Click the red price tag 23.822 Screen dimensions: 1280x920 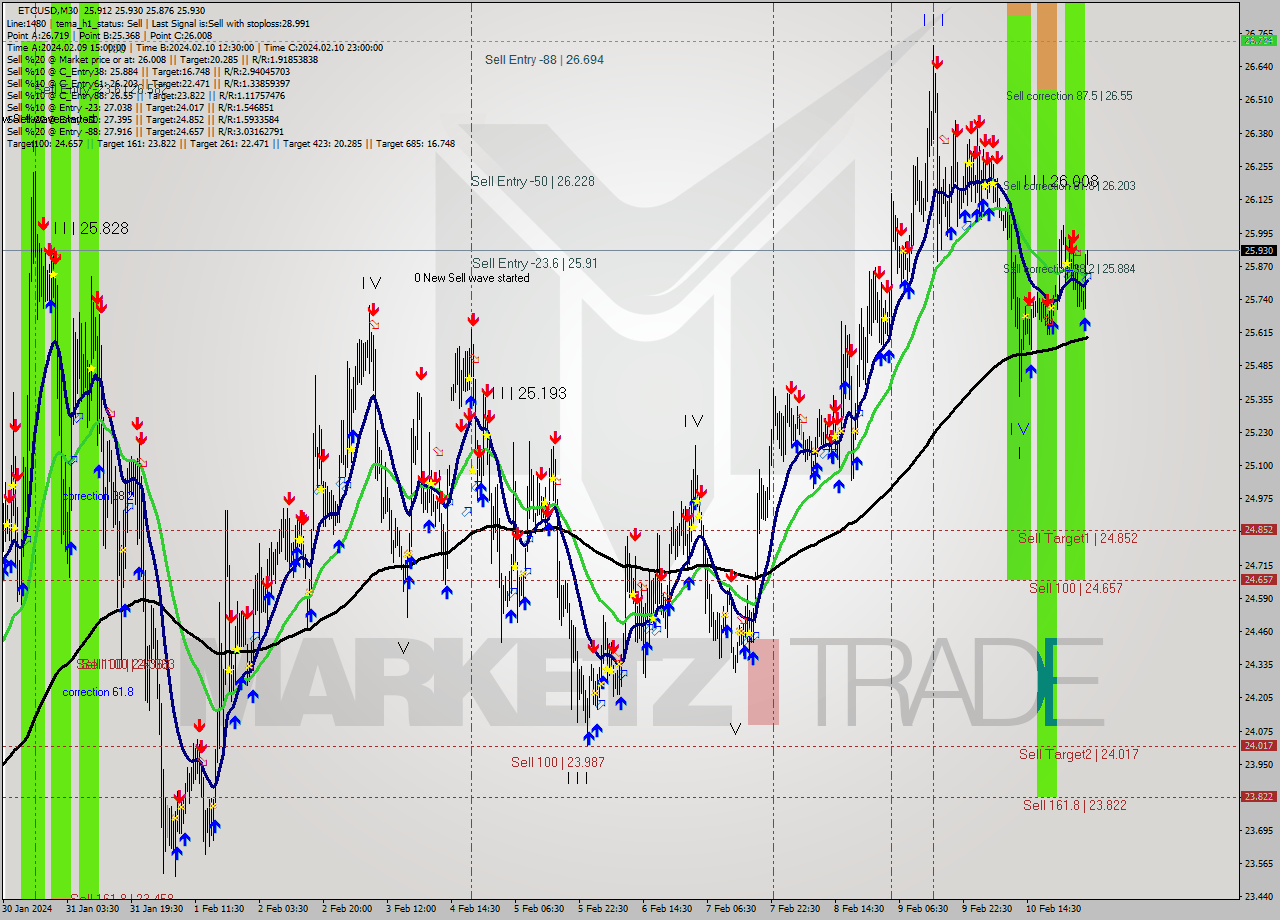pos(1258,796)
